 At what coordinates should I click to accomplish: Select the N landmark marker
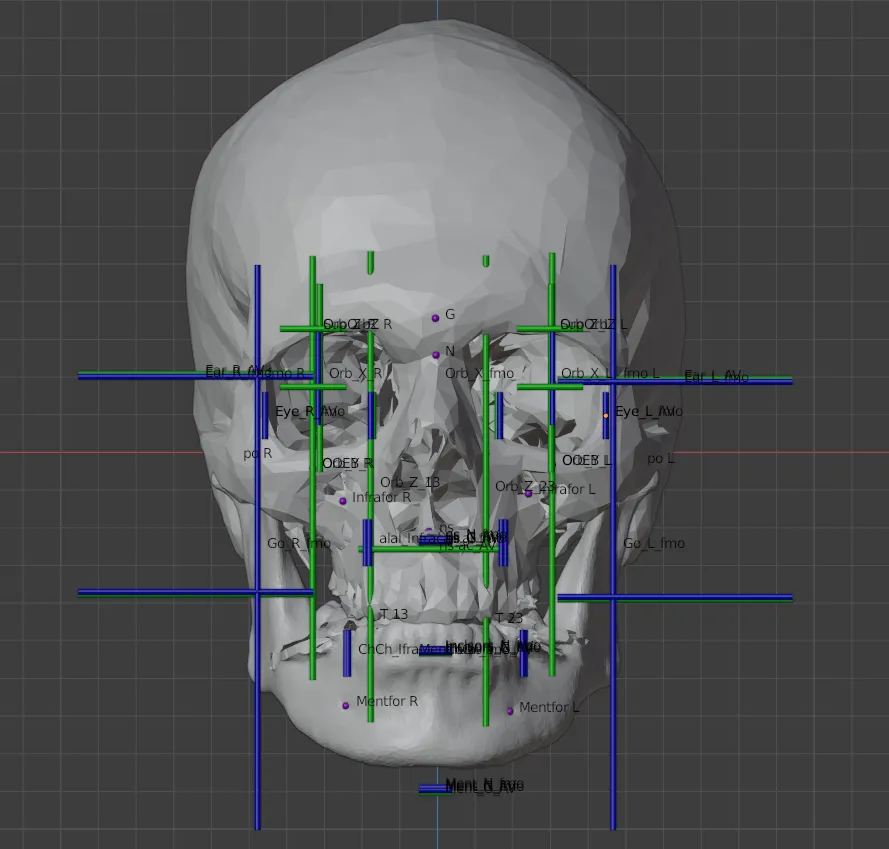click(437, 353)
